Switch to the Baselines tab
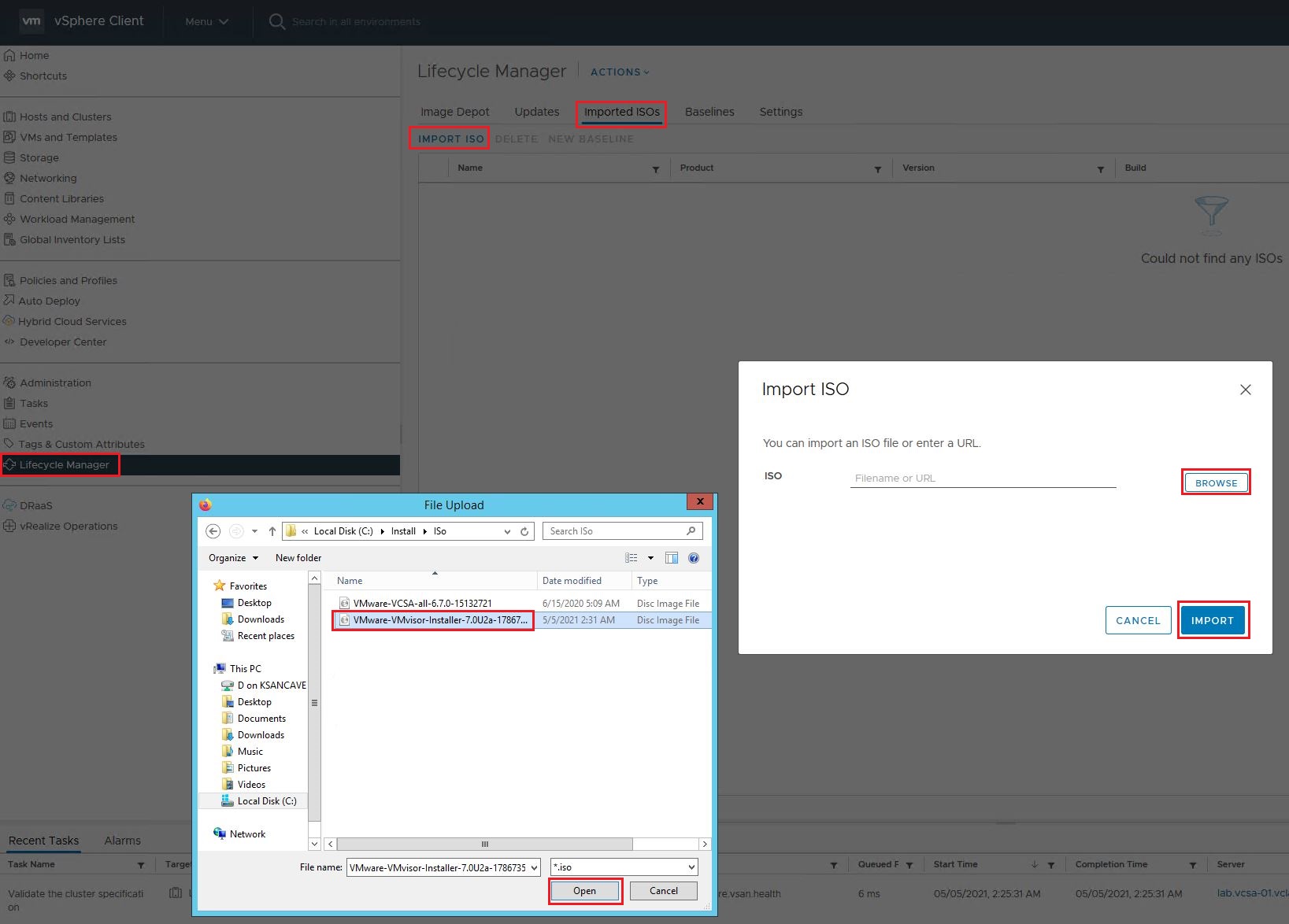Image resolution: width=1289 pixels, height=924 pixels. (709, 112)
